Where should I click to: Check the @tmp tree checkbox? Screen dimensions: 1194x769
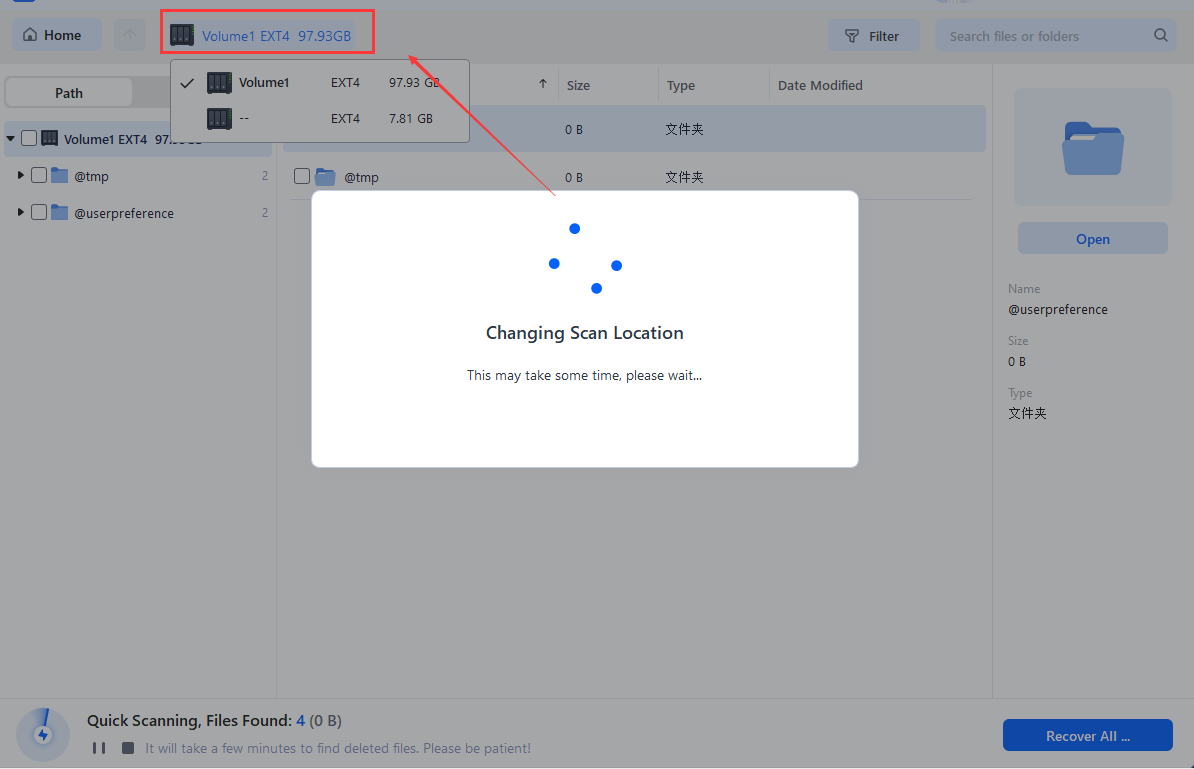[39, 175]
